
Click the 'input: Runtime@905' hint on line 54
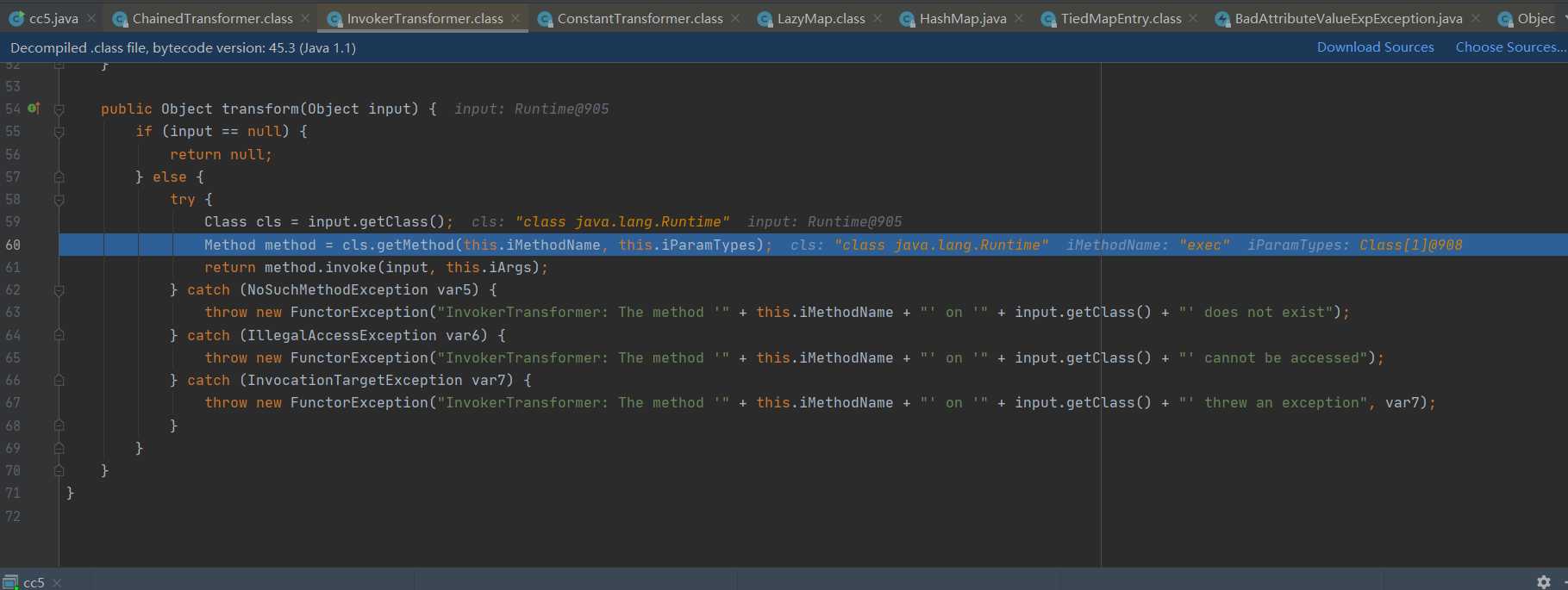[x=532, y=109]
